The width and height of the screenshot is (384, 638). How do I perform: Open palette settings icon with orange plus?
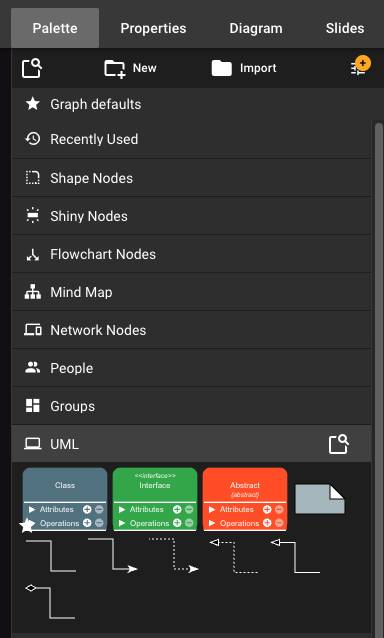(x=360, y=66)
